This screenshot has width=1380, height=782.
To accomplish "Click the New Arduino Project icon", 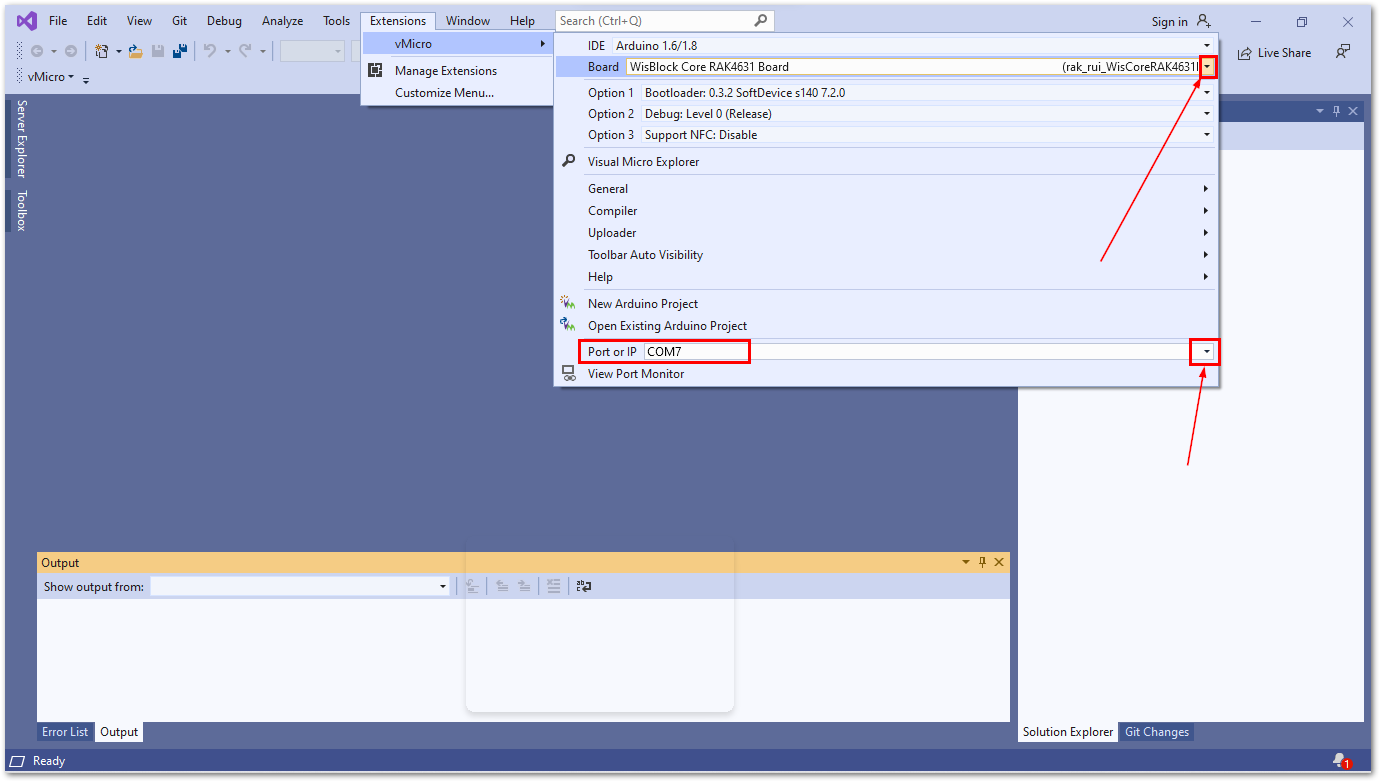I will pyautogui.click(x=569, y=303).
